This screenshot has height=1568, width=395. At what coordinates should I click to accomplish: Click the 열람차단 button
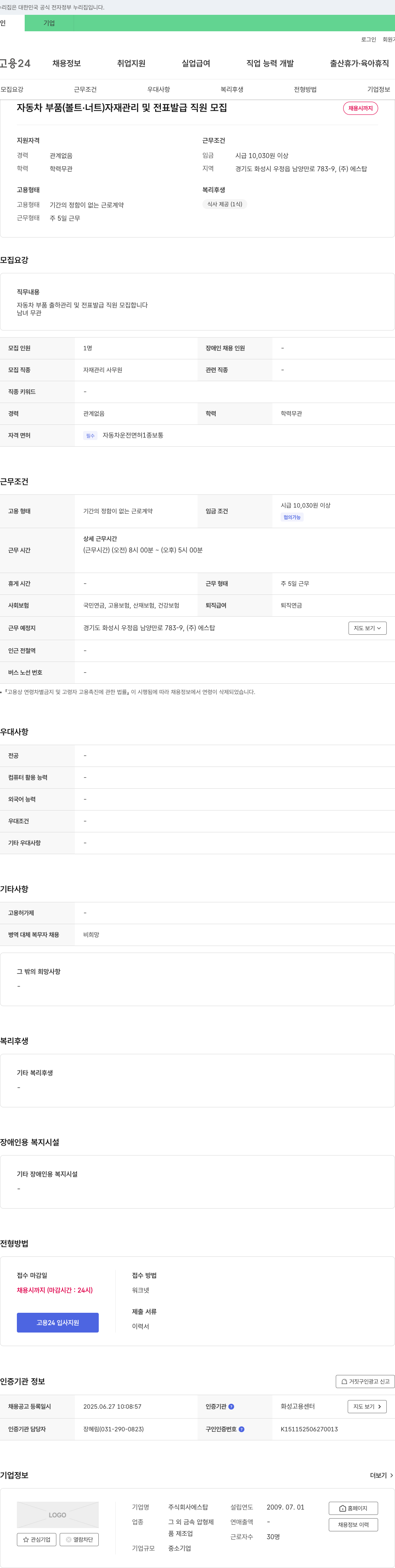[x=79, y=1540]
